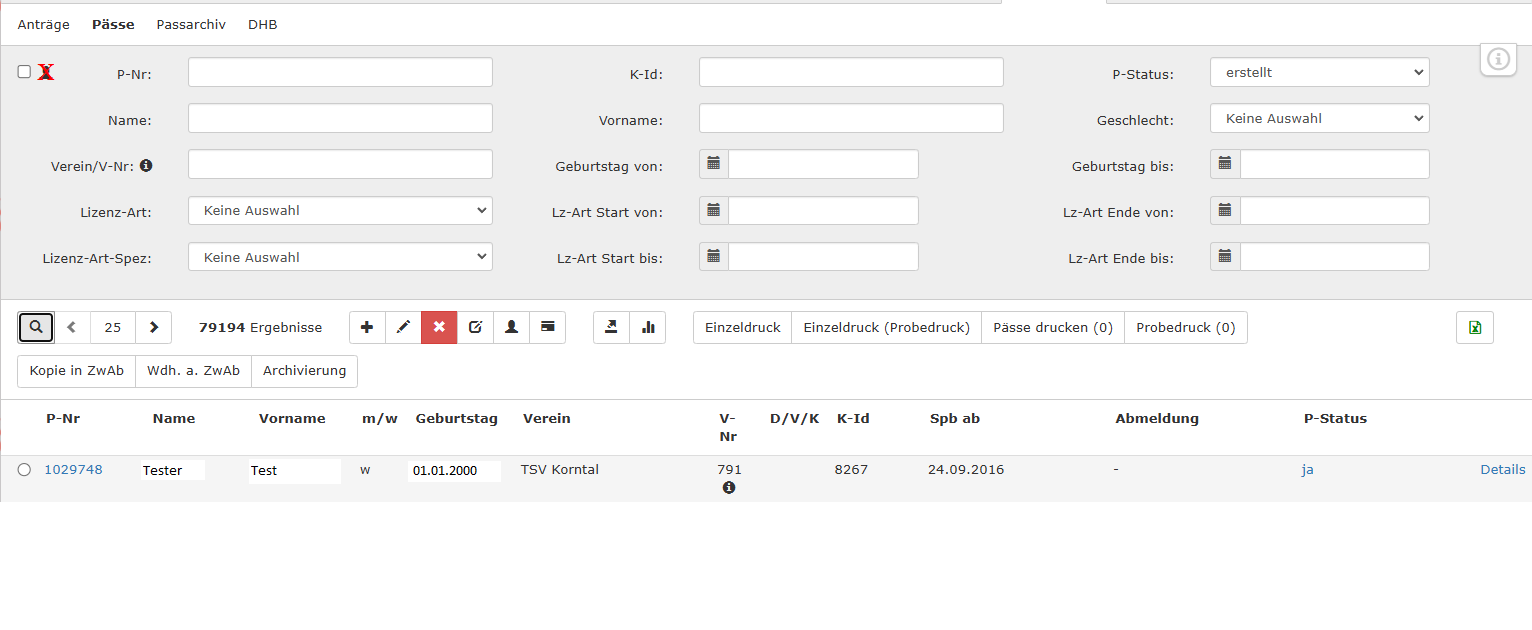Open calendar picker for Geburtstag von
Screen dimensions: 1532x630
click(x=714, y=164)
